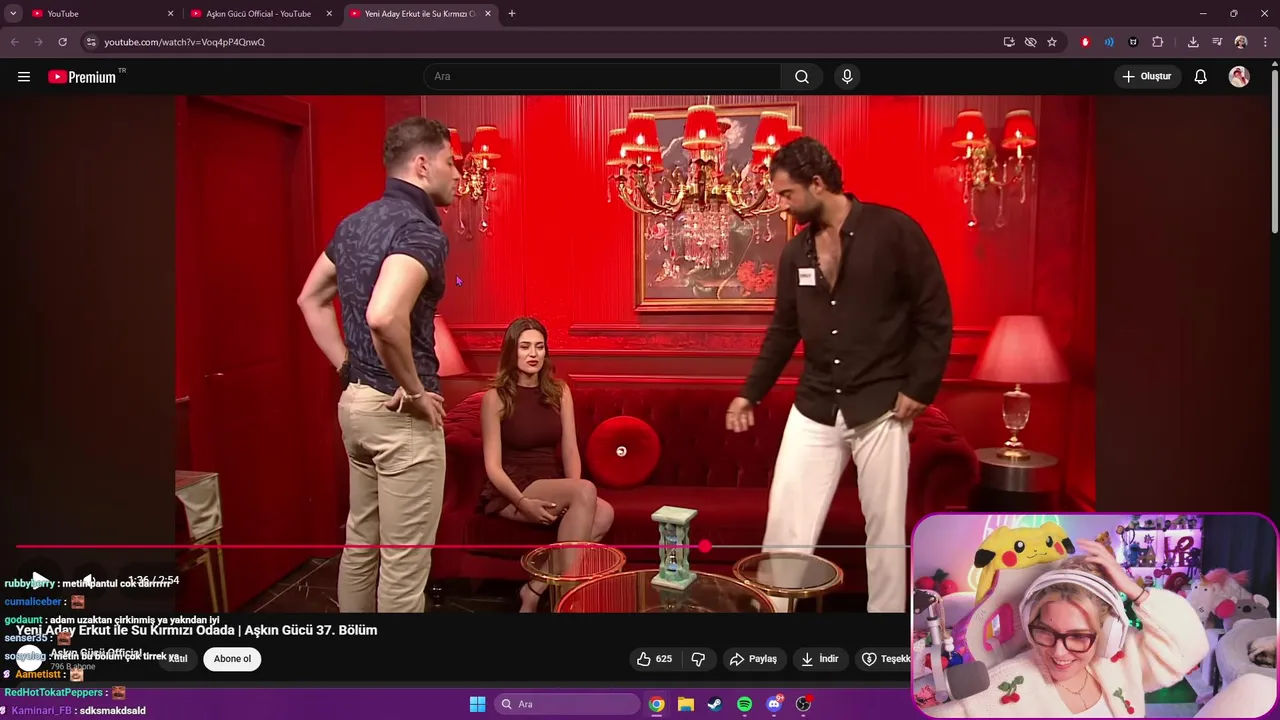Click the Aşkın Gücü Official channel avatar
1280x720 pixels.
click(30, 658)
